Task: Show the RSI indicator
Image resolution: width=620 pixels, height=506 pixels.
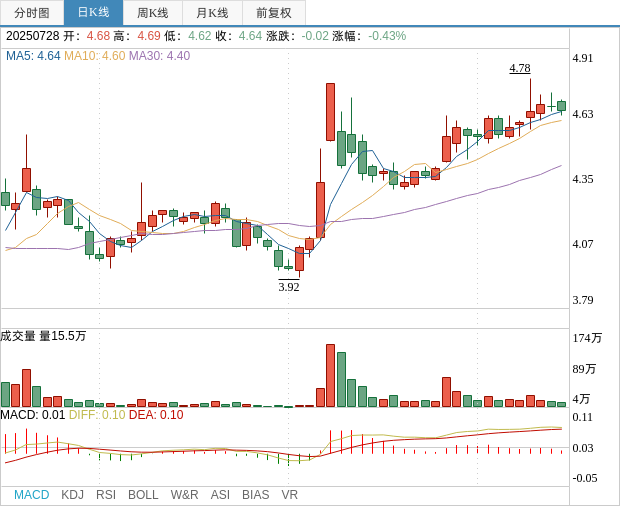Action: (106, 495)
